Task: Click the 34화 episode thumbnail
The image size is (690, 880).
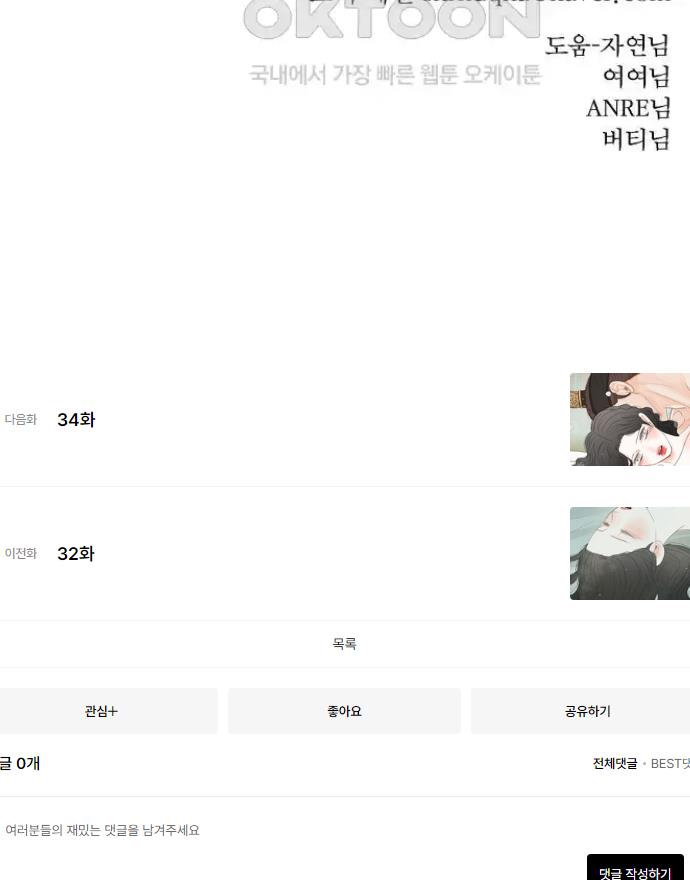Action: pos(630,419)
